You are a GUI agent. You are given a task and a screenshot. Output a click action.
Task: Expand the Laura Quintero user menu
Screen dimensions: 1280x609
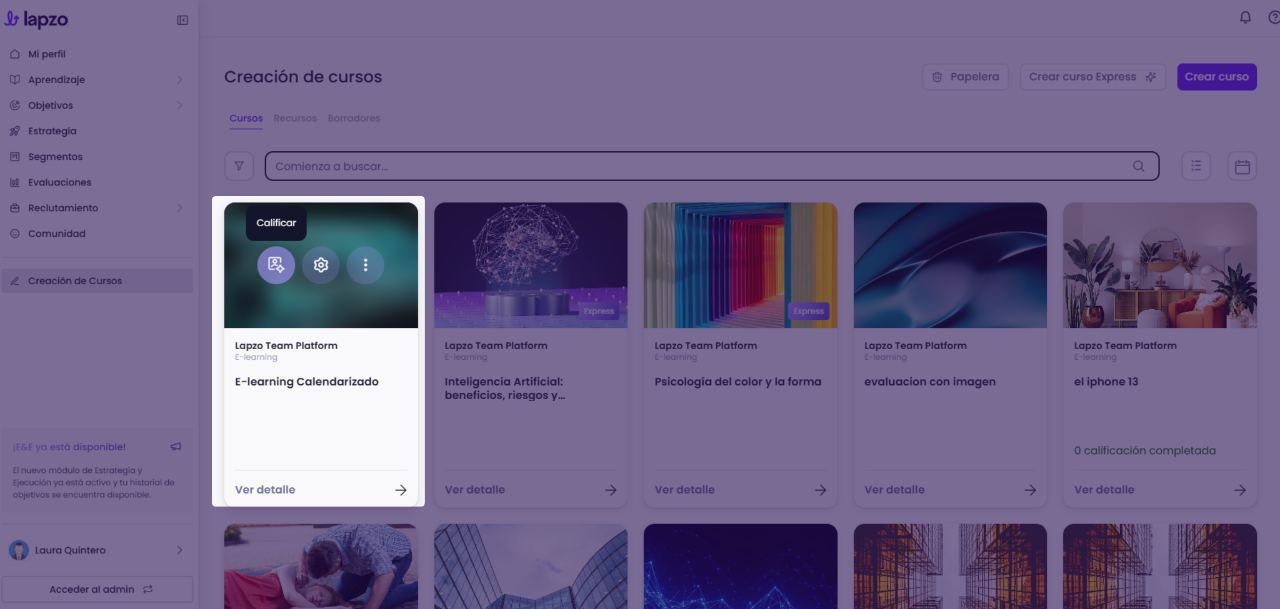click(x=180, y=550)
